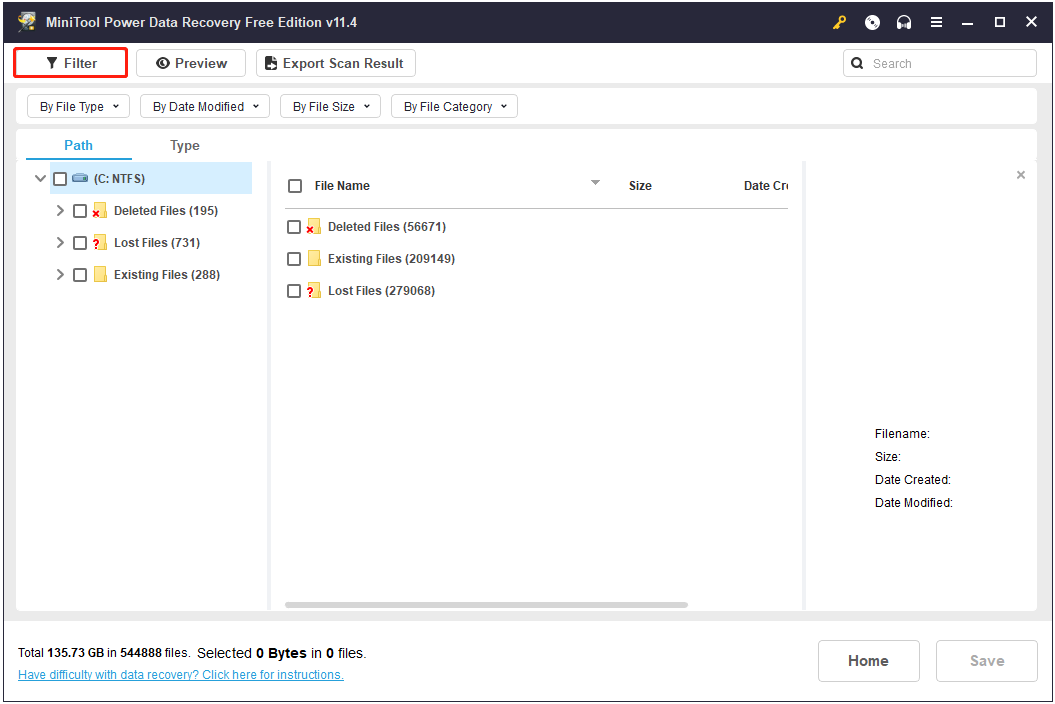Check the C: NTFS drive checkbox

[x=60, y=178]
